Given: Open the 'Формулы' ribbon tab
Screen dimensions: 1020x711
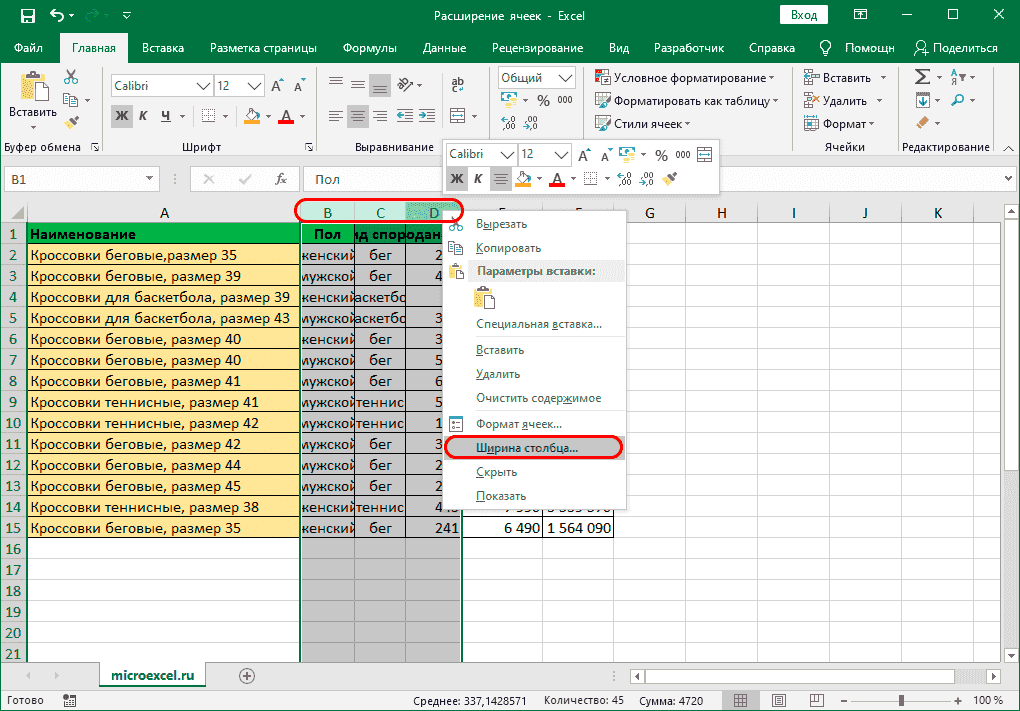Looking at the screenshot, I should click(369, 48).
